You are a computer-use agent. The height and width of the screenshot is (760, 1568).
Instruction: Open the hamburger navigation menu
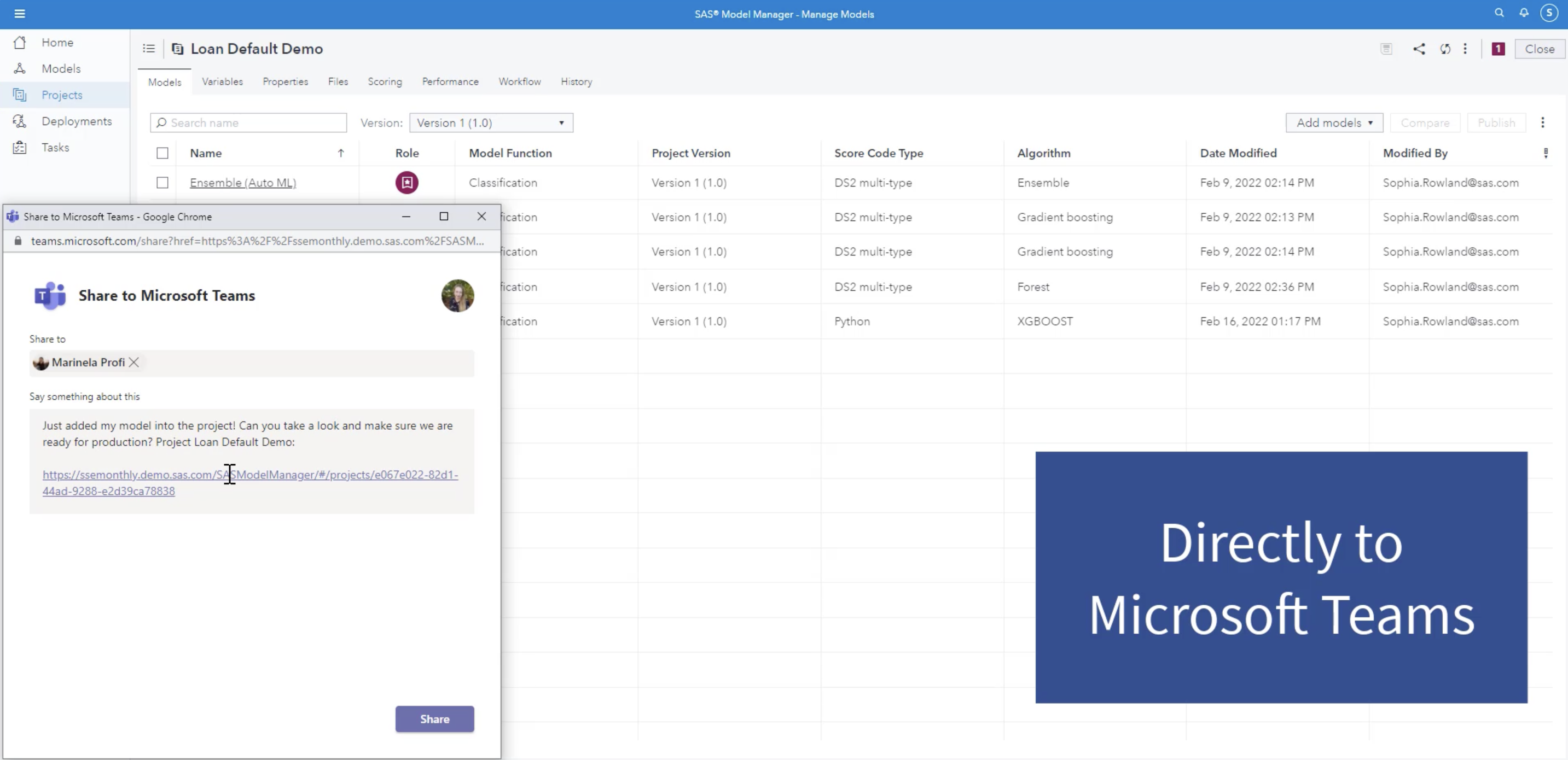20,13
